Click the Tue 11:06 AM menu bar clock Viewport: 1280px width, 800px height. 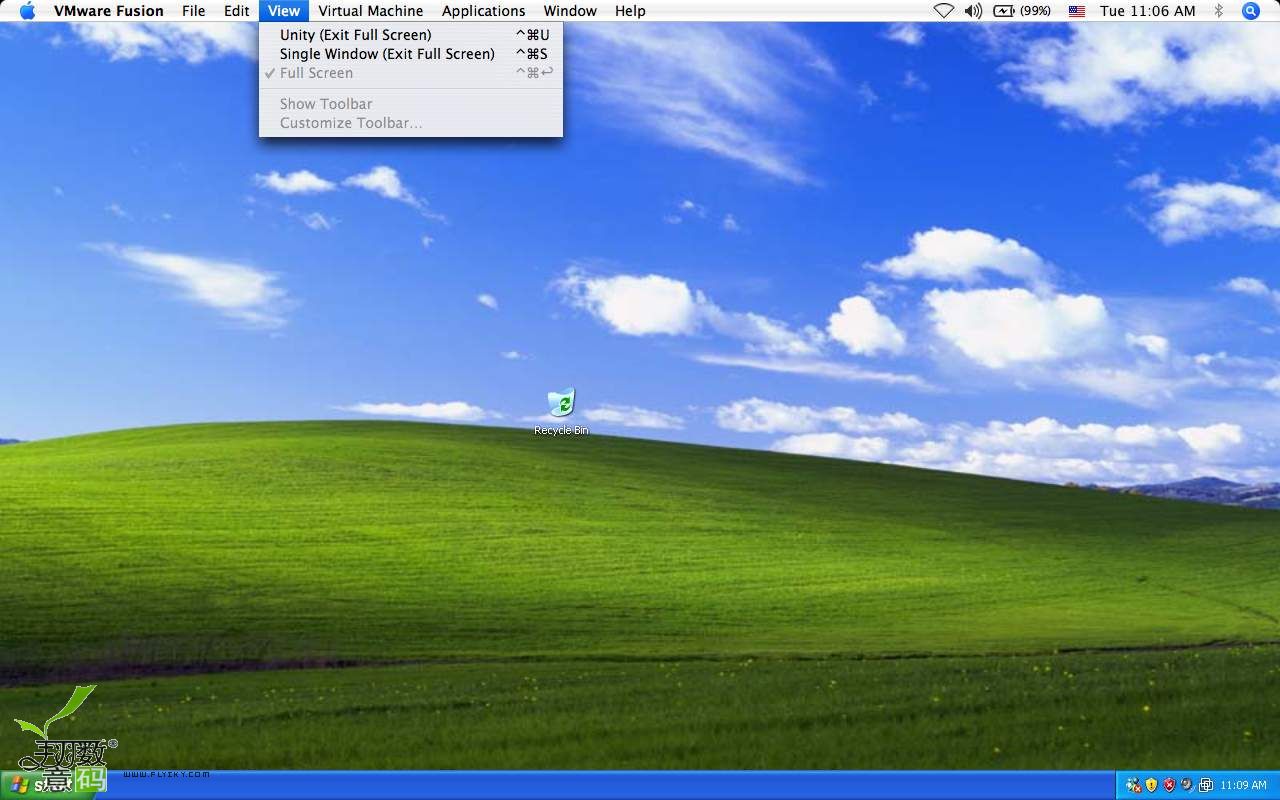tap(1147, 11)
